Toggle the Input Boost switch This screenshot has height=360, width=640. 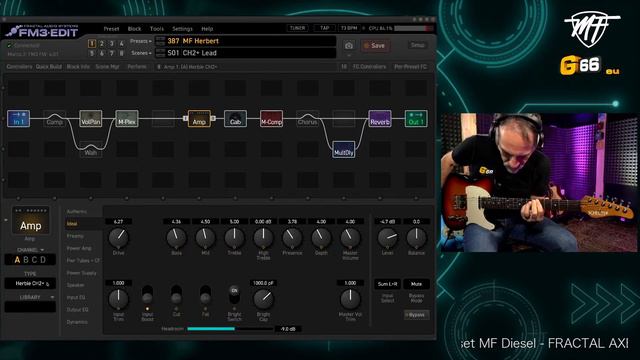(147, 295)
